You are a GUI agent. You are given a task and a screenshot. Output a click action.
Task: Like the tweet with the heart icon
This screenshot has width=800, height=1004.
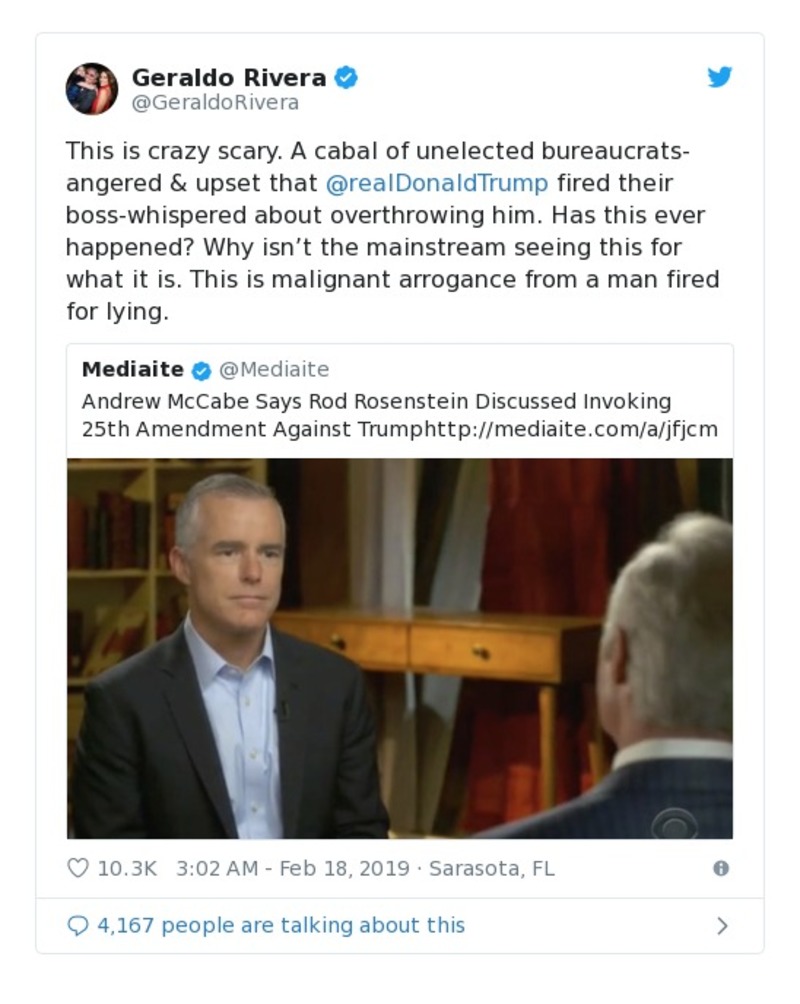point(78,868)
